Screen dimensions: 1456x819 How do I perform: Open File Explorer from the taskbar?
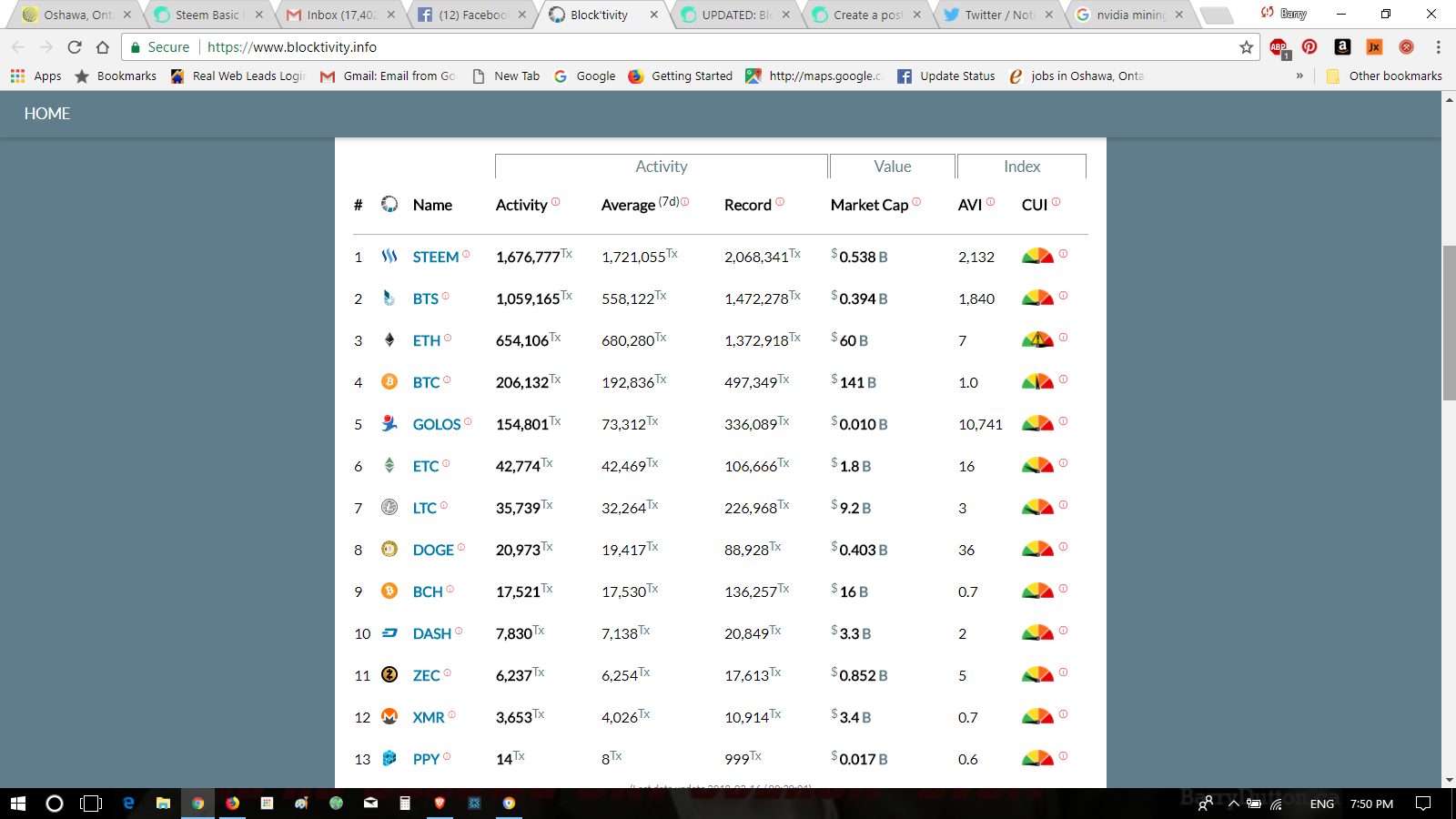coord(163,804)
